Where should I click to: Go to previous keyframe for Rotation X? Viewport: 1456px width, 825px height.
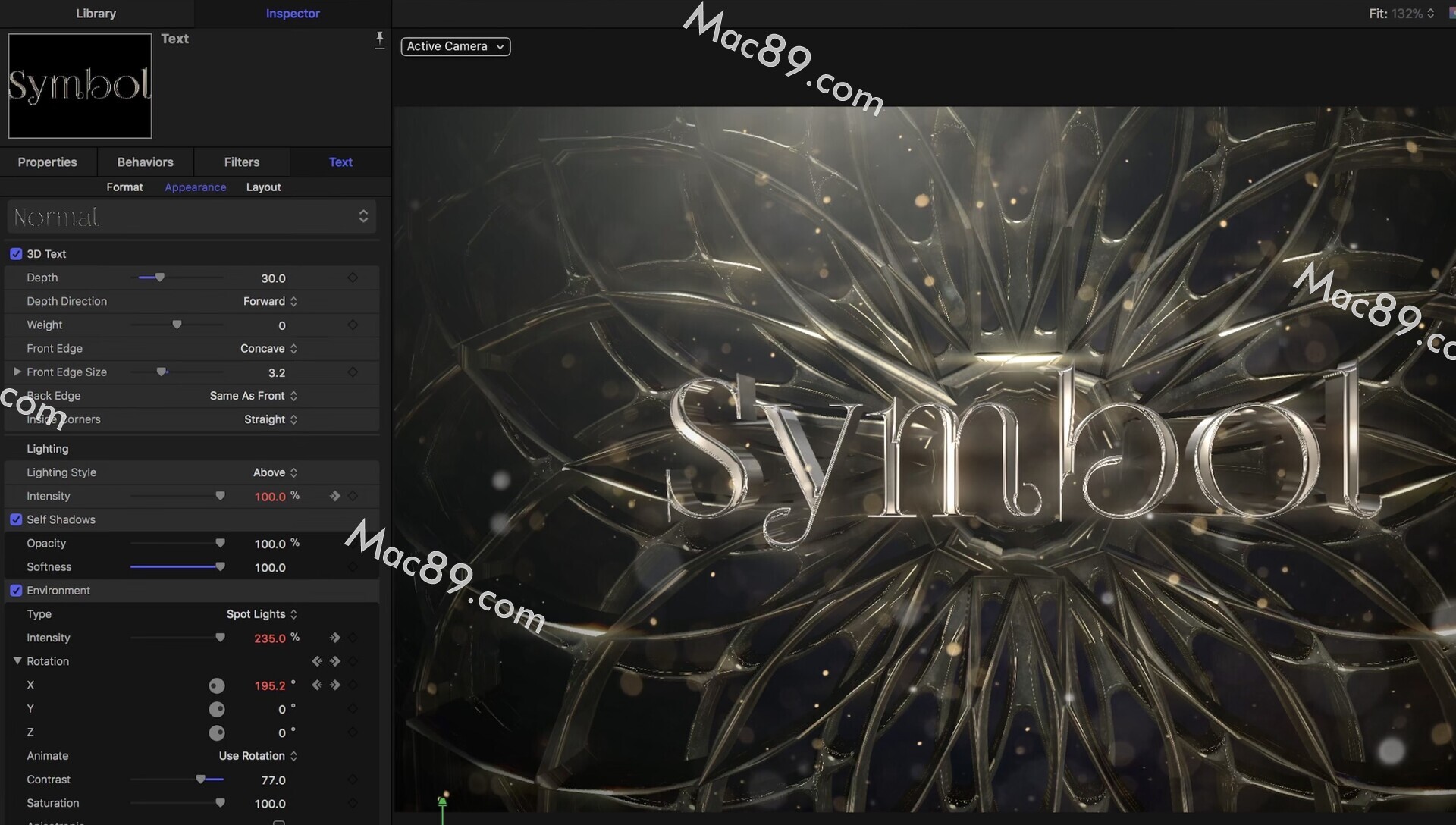tap(317, 685)
